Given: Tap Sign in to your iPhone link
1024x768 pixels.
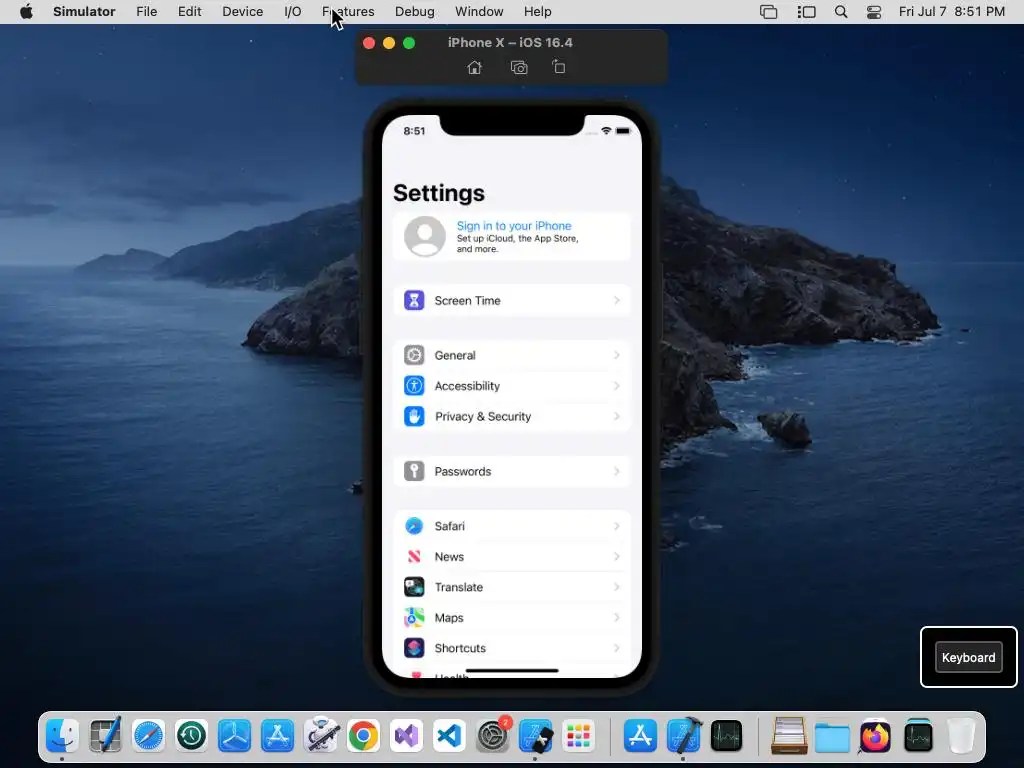Looking at the screenshot, I should click(x=514, y=225).
